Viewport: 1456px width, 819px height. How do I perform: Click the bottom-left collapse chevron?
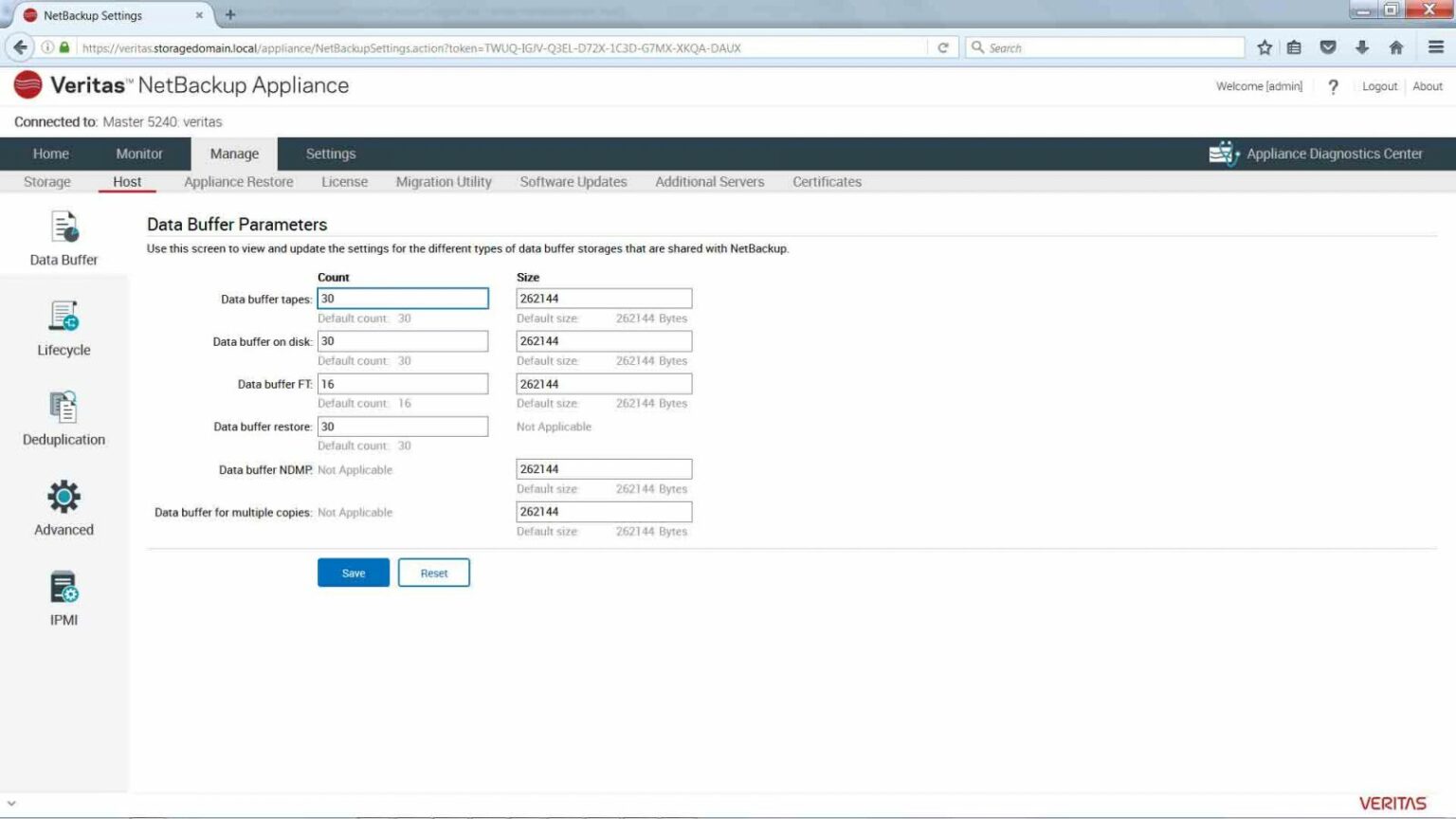tap(11, 804)
